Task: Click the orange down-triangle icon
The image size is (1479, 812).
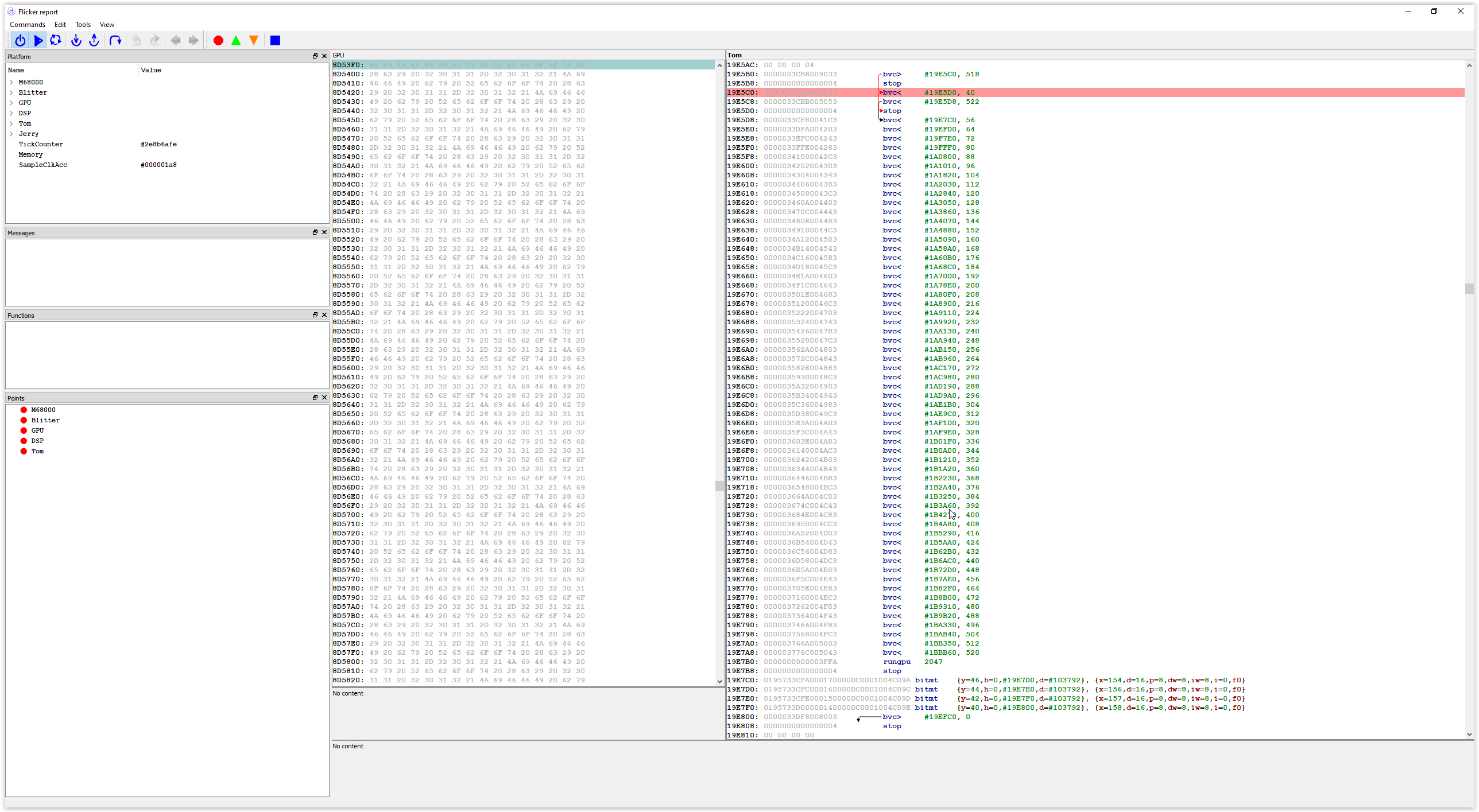Action: click(x=254, y=40)
